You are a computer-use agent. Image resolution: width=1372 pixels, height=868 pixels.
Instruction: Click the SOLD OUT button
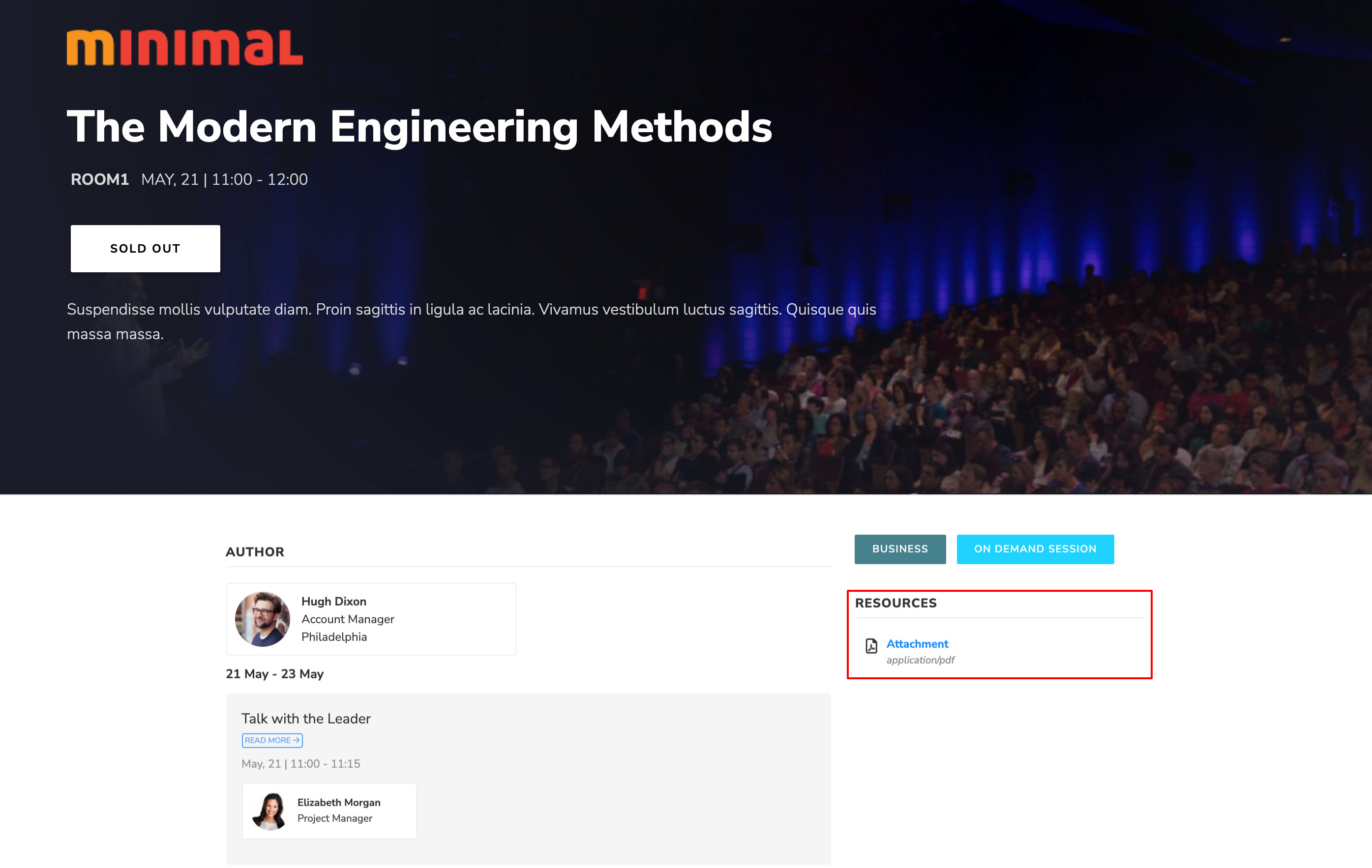click(145, 248)
